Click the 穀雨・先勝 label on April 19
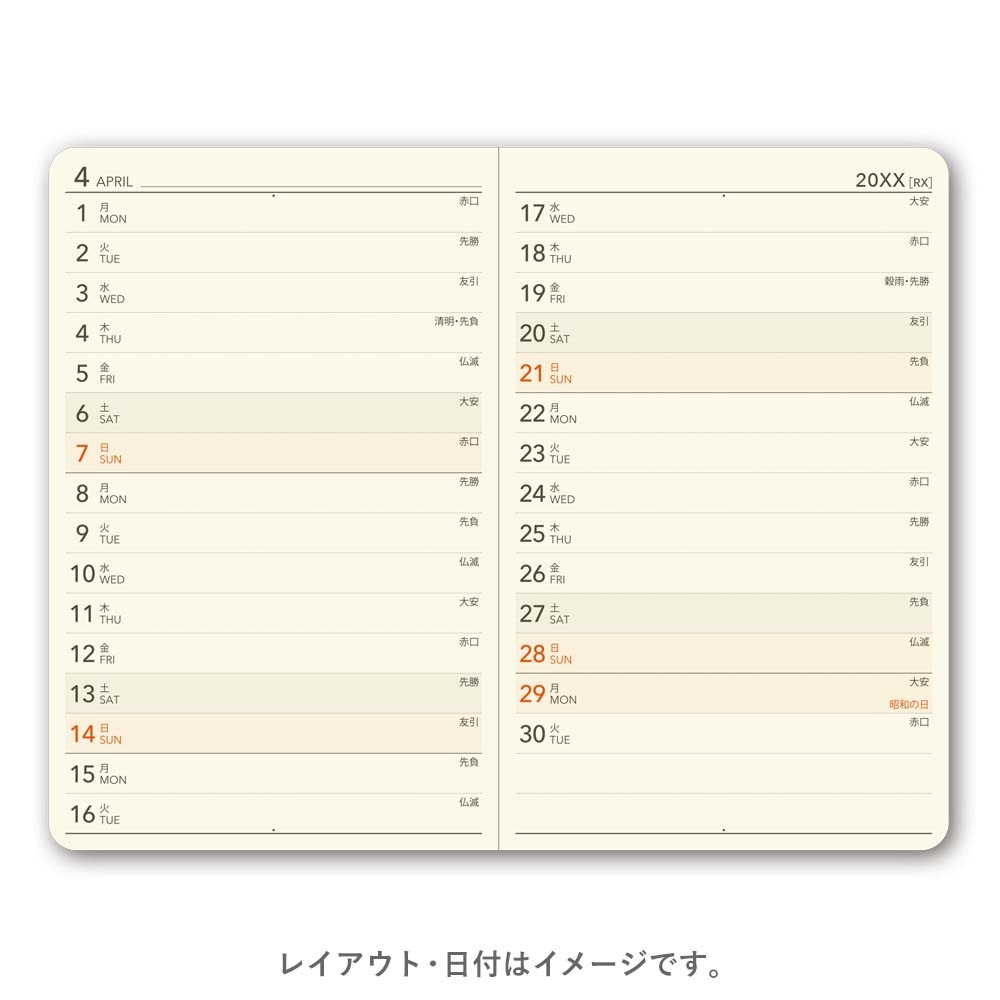The width and height of the screenshot is (1000, 1000). [x=906, y=281]
